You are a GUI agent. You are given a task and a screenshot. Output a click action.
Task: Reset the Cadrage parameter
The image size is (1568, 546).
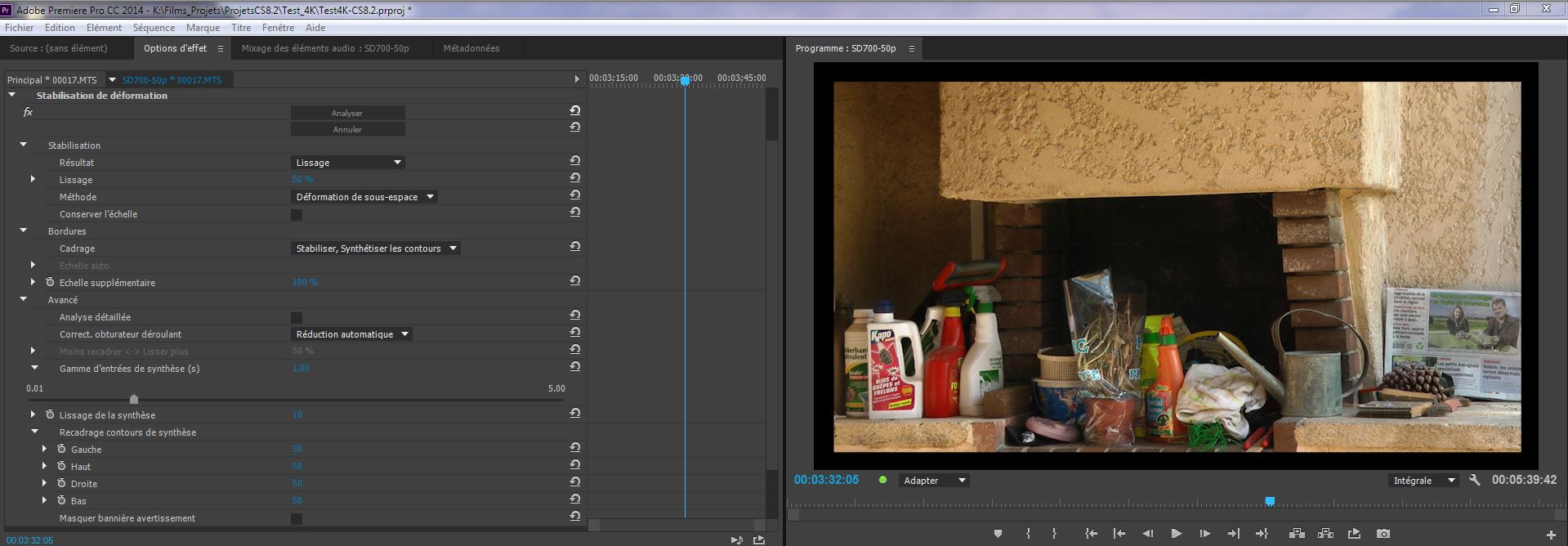pyautogui.click(x=575, y=247)
